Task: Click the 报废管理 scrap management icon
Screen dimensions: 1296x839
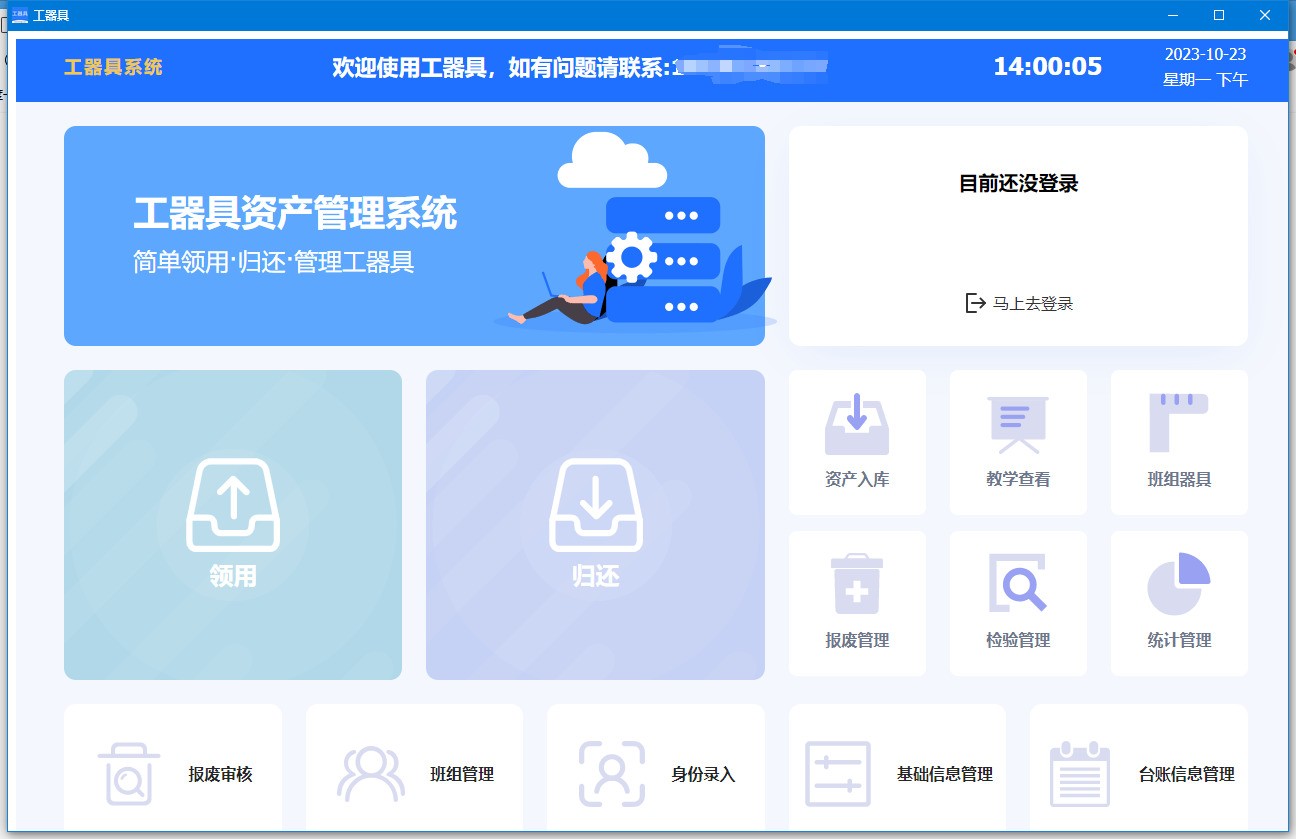Action: pos(857,603)
